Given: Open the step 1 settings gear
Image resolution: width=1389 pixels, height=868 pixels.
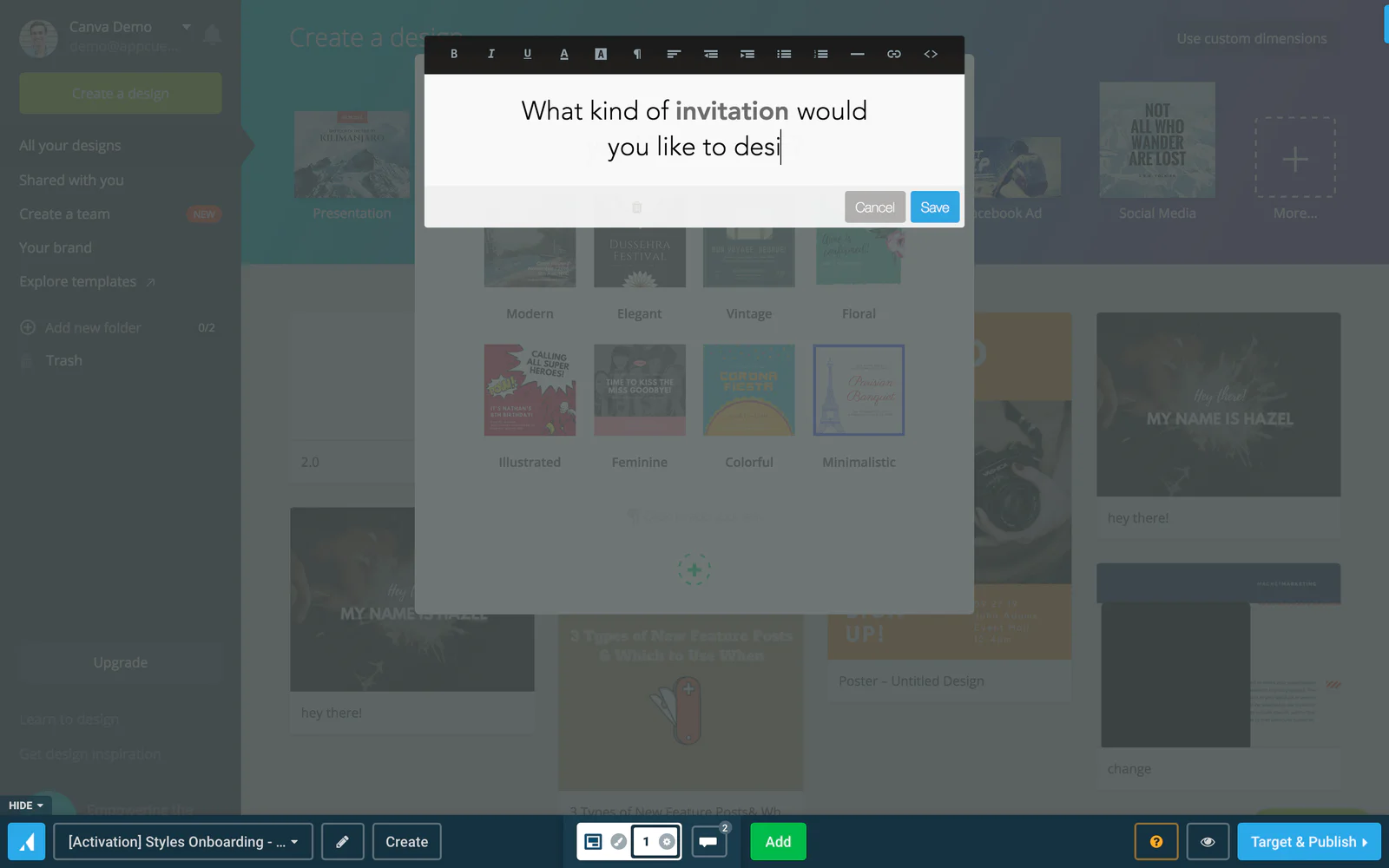Looking at the screenshot, I should [x=667, y=842].
